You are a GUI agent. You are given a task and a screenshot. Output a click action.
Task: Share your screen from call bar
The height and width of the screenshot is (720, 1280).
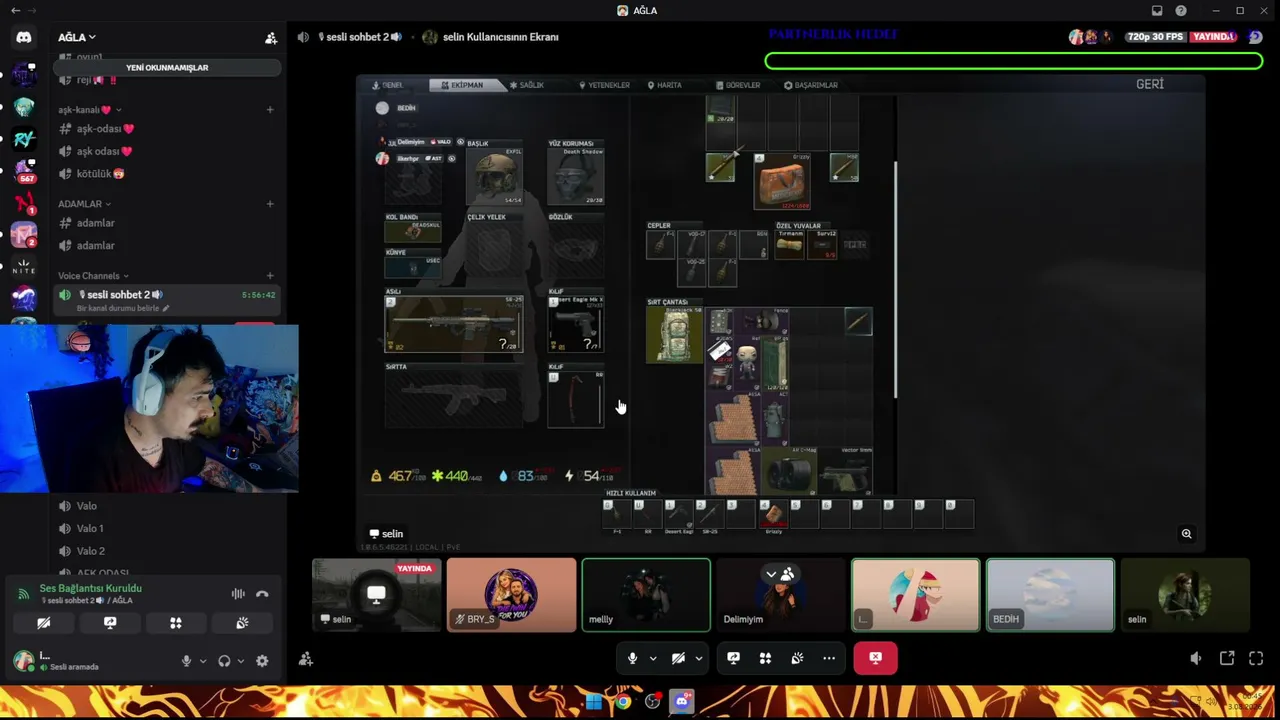pos(733,658)
